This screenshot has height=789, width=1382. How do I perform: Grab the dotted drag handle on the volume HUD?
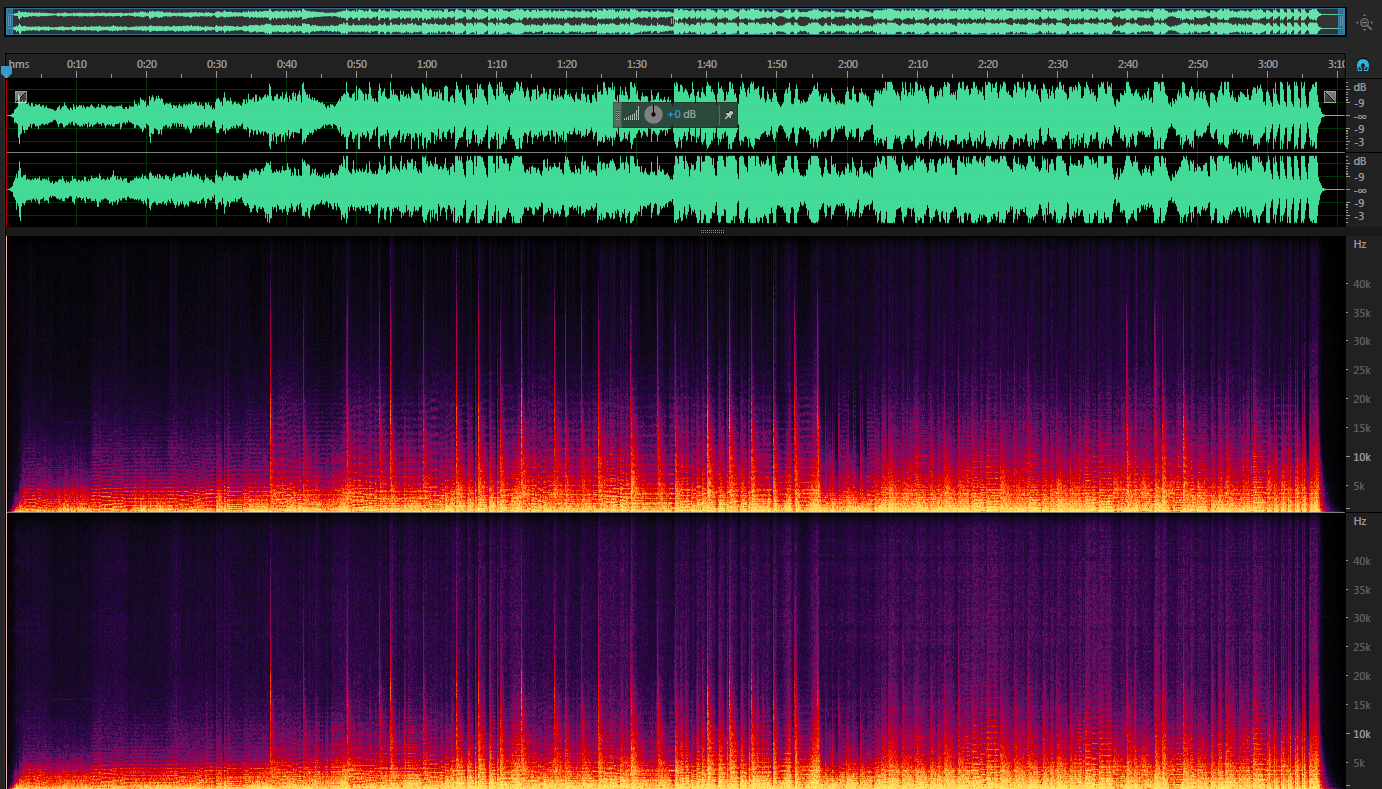pyautogui.click(x=618, y=114)
